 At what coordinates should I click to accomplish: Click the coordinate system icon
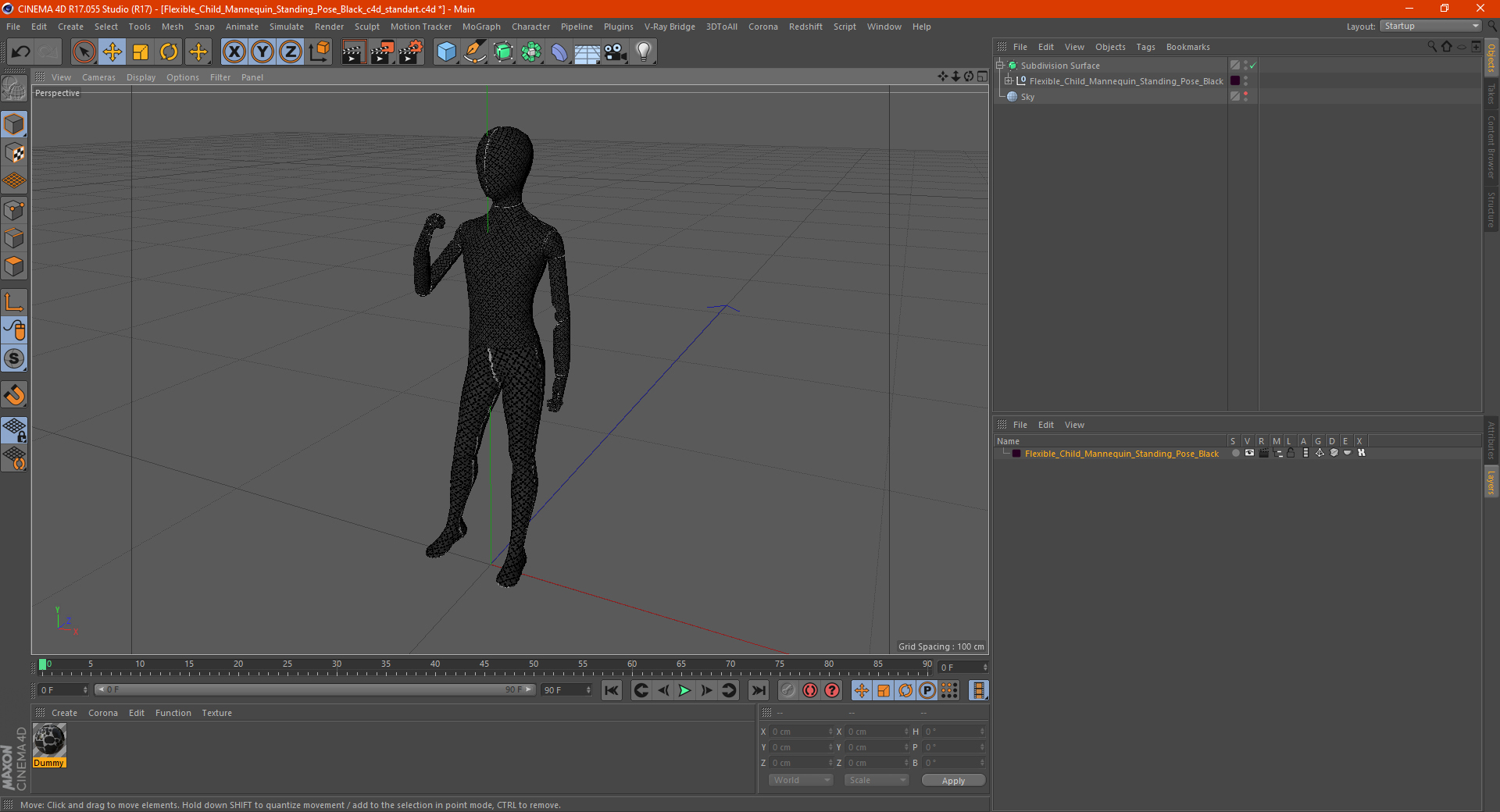319,52
